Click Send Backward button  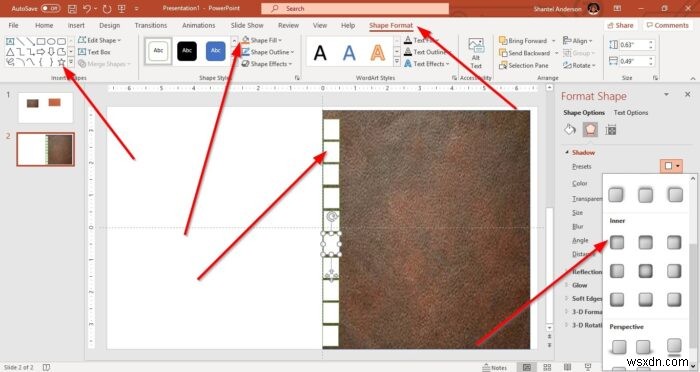pos(525,53)
